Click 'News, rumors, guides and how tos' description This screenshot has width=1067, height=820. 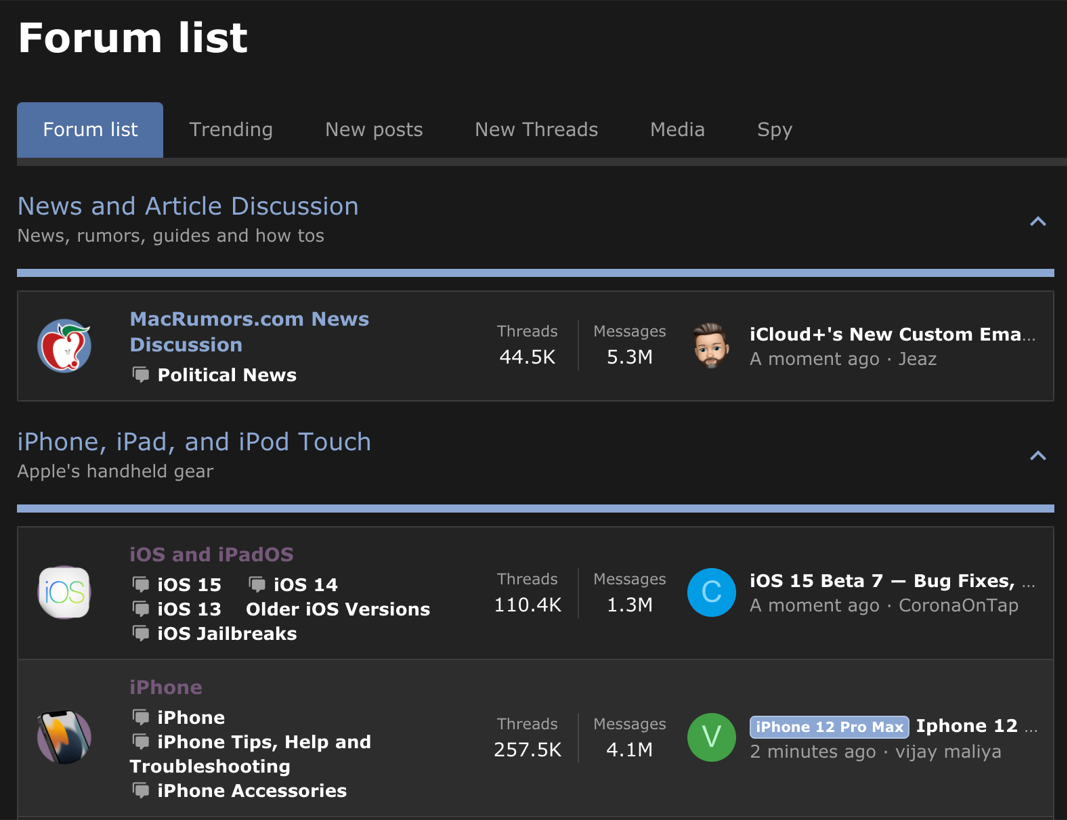click(170, 236)
